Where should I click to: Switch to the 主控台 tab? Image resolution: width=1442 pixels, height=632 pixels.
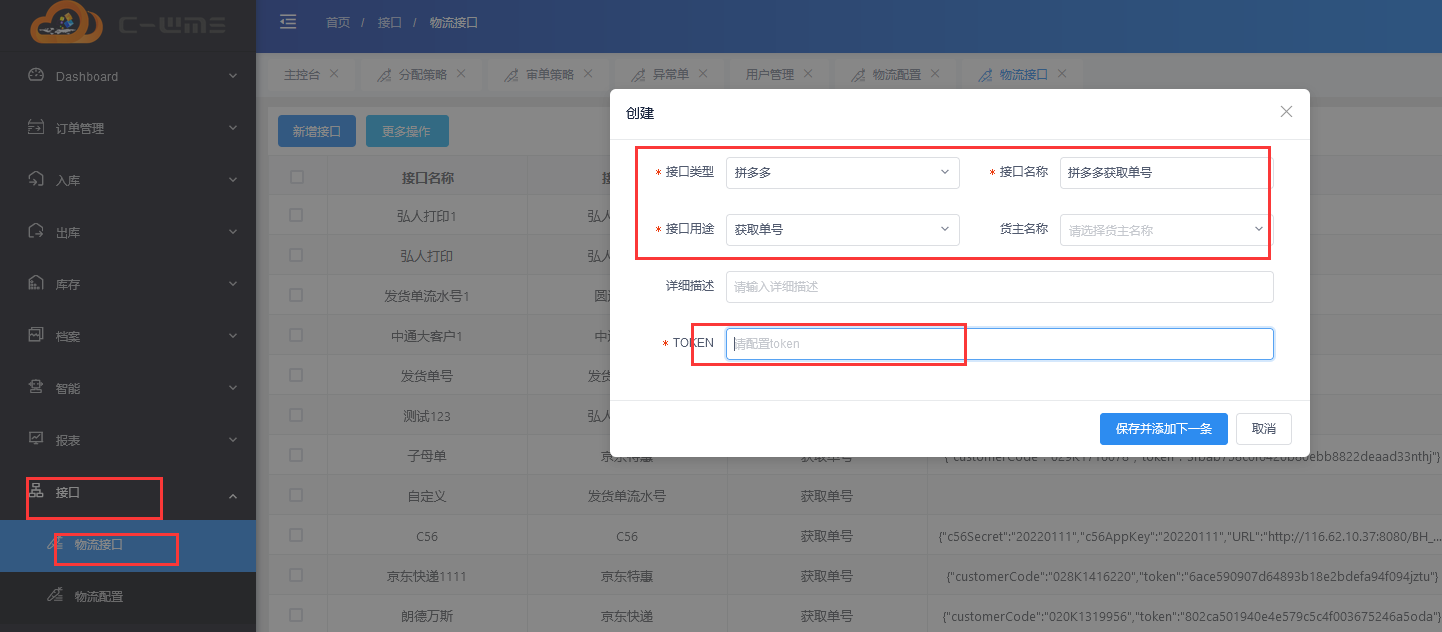302,74
